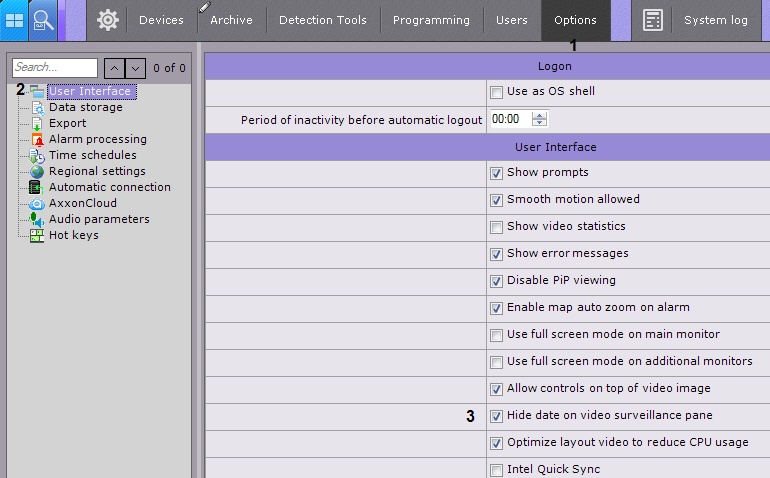
Task: Click the Hot keys icon
Action: (x=38, y=235)
